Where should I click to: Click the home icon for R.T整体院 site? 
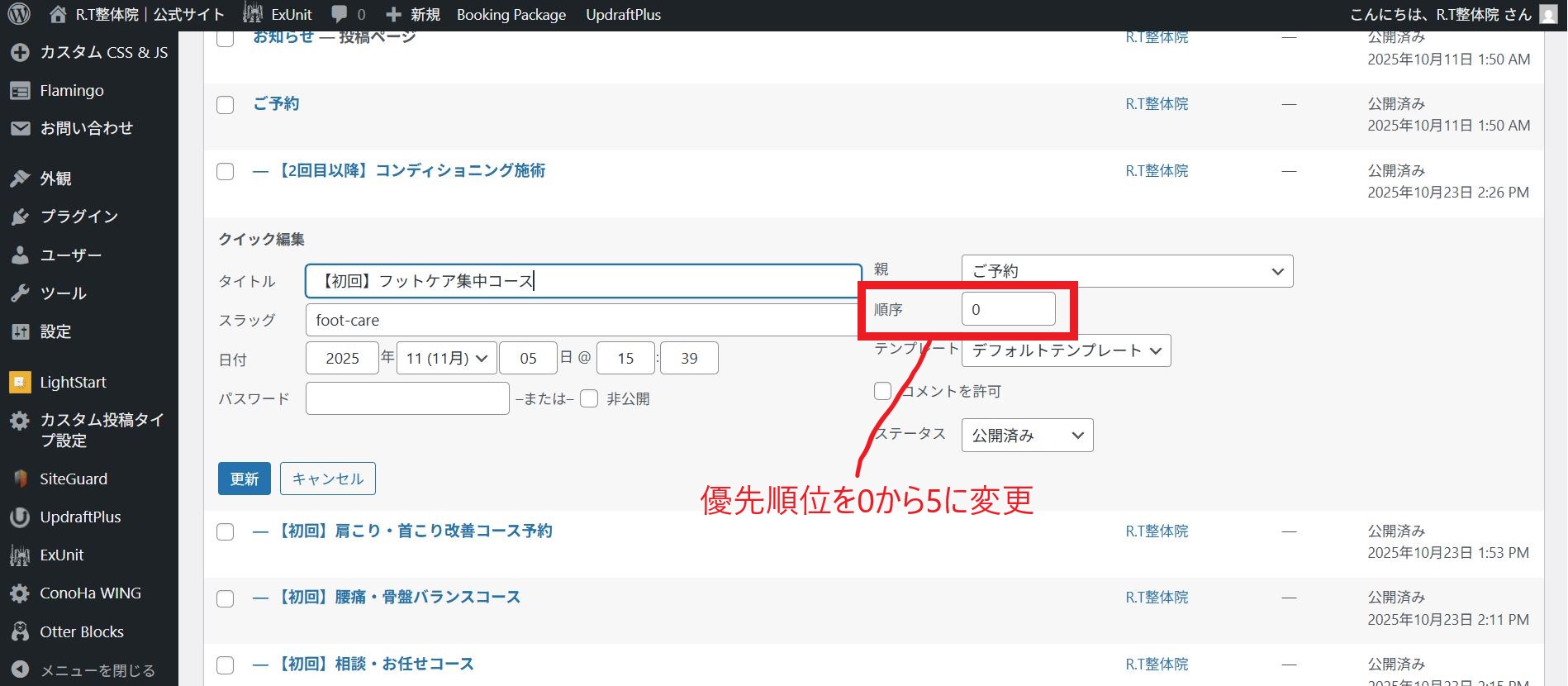(x=58, y=14)
